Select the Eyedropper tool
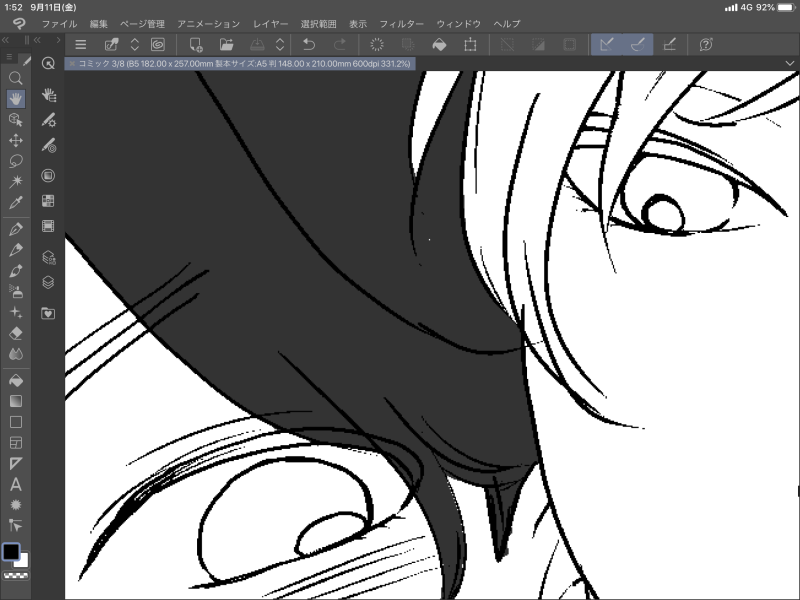The width and height of the screenshot is (800, 600). coord(16,203)
